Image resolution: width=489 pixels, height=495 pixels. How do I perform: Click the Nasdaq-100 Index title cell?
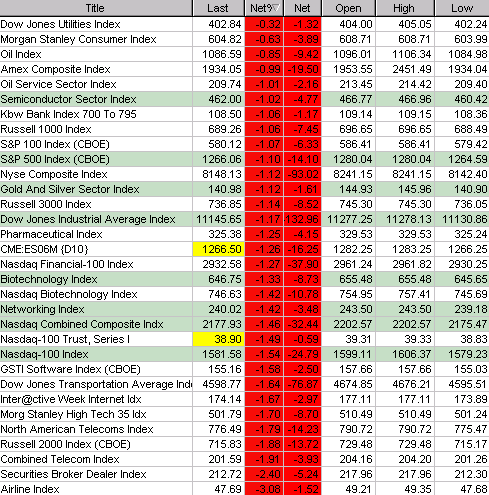(x=96, y=354)
